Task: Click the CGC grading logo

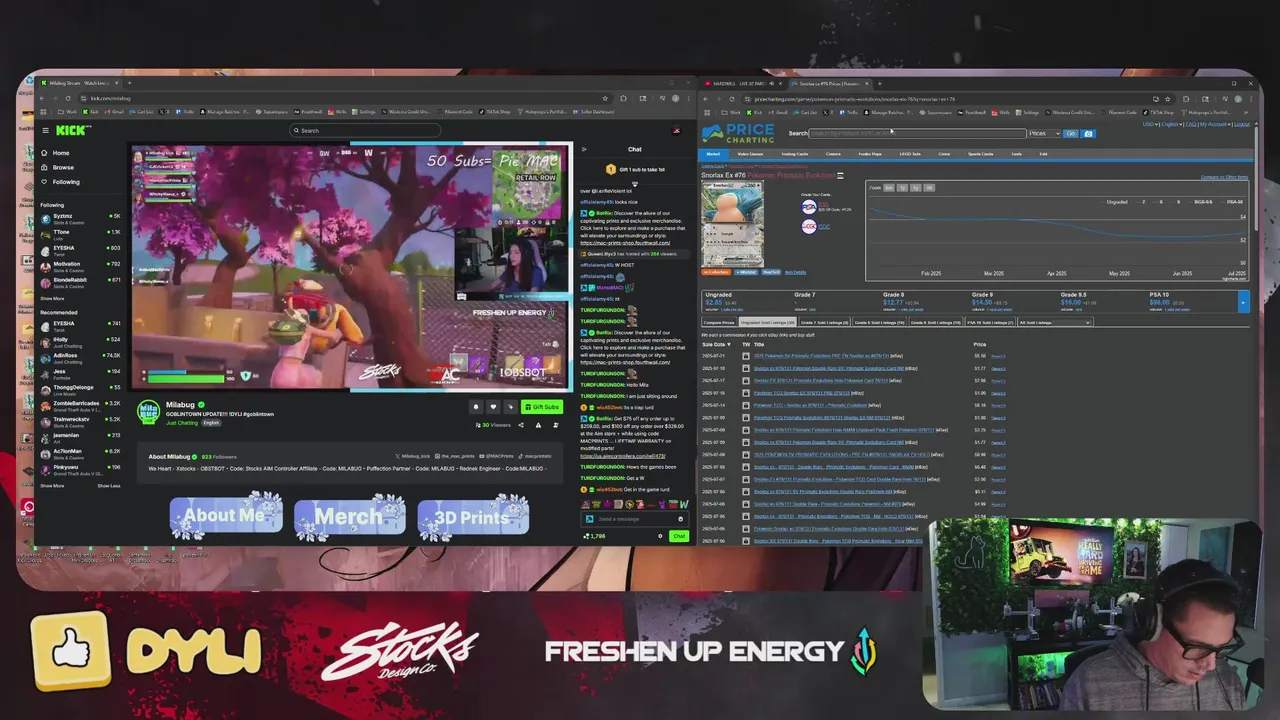Action: click(809, 227)
